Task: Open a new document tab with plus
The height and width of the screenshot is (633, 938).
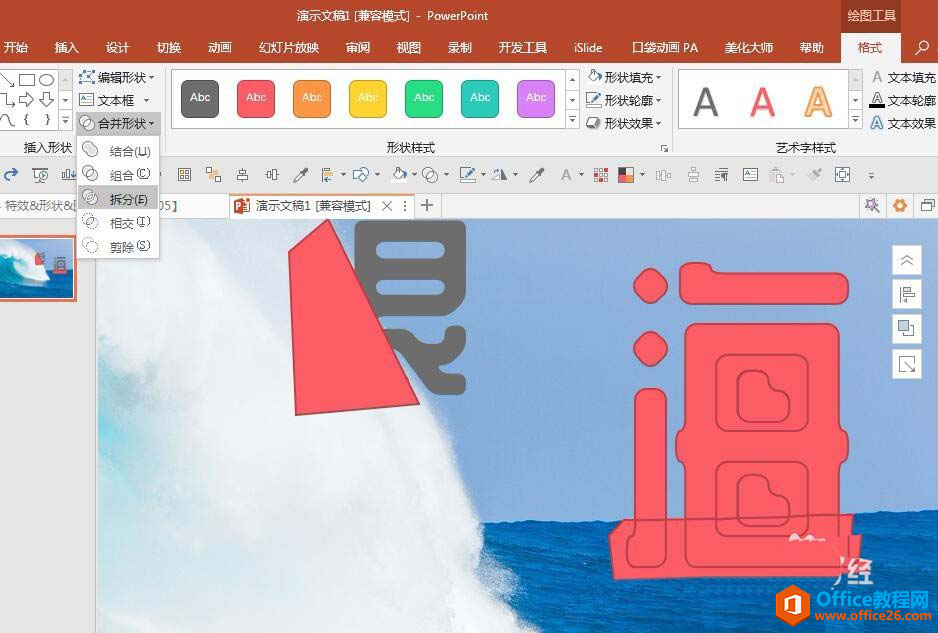Action: (x=427, y=205)
